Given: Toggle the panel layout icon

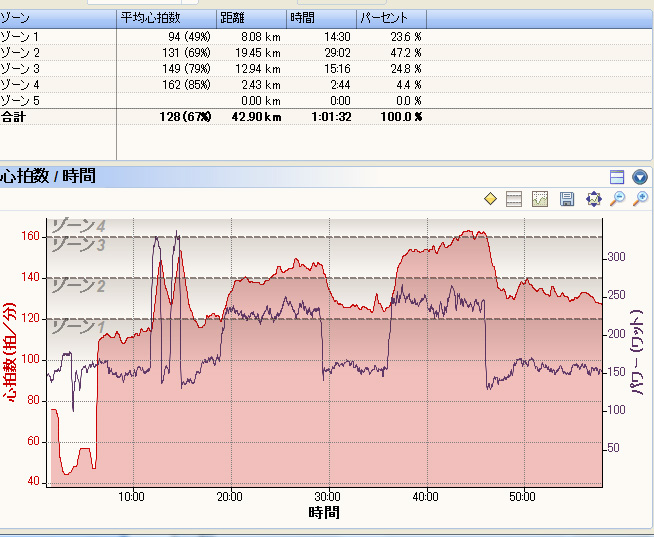Looking at the screenshot, I should tap(617, 177).
